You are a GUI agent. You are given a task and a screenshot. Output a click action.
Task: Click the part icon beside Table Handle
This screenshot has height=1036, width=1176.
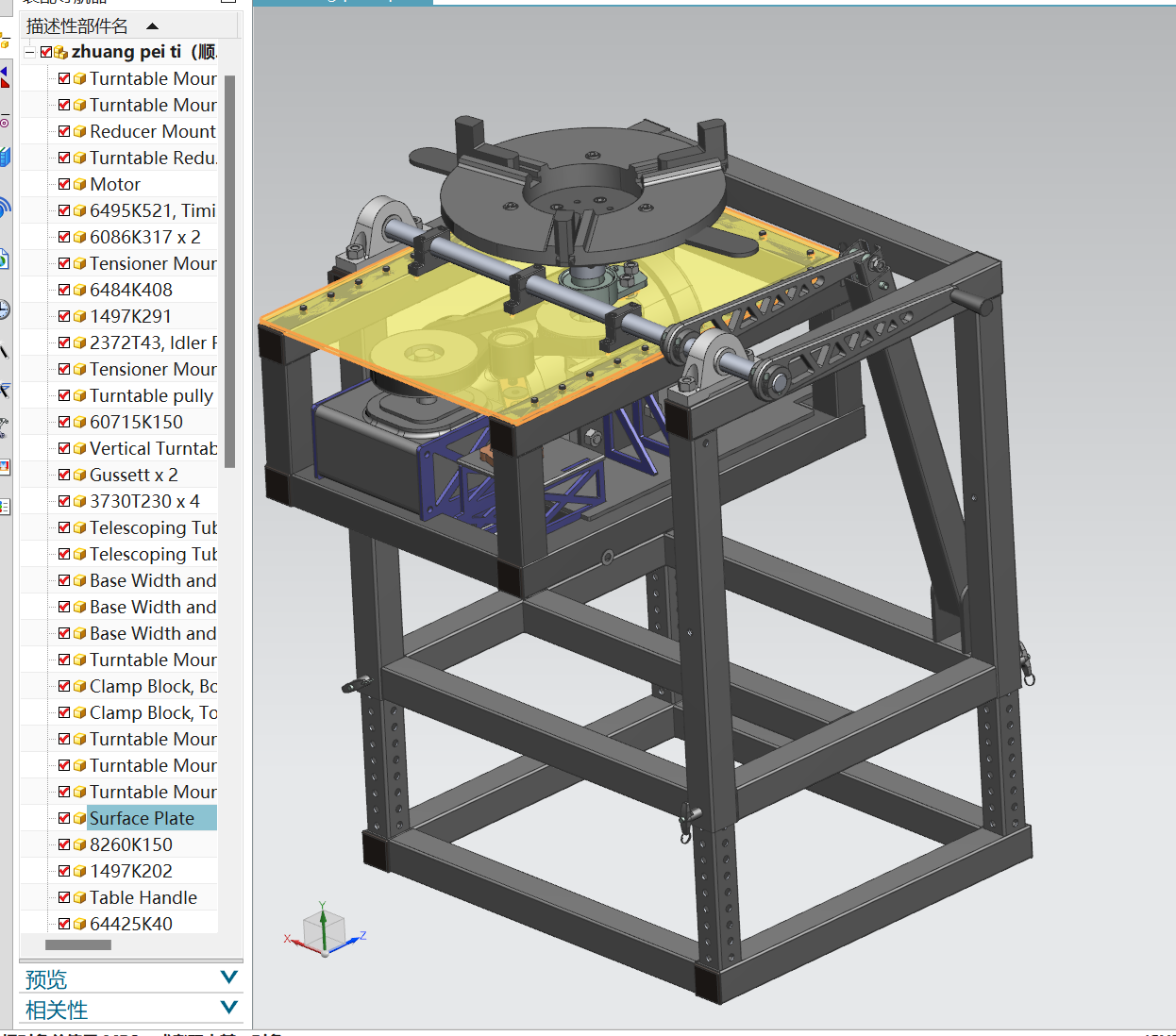[79, 897]
